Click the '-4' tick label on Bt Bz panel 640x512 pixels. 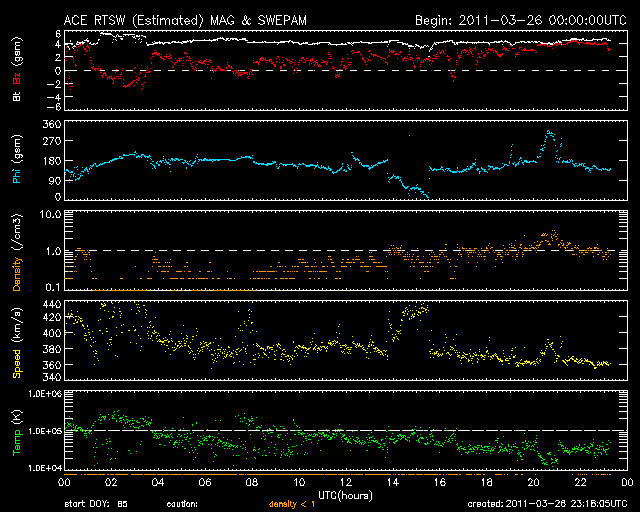pos(54,97)
